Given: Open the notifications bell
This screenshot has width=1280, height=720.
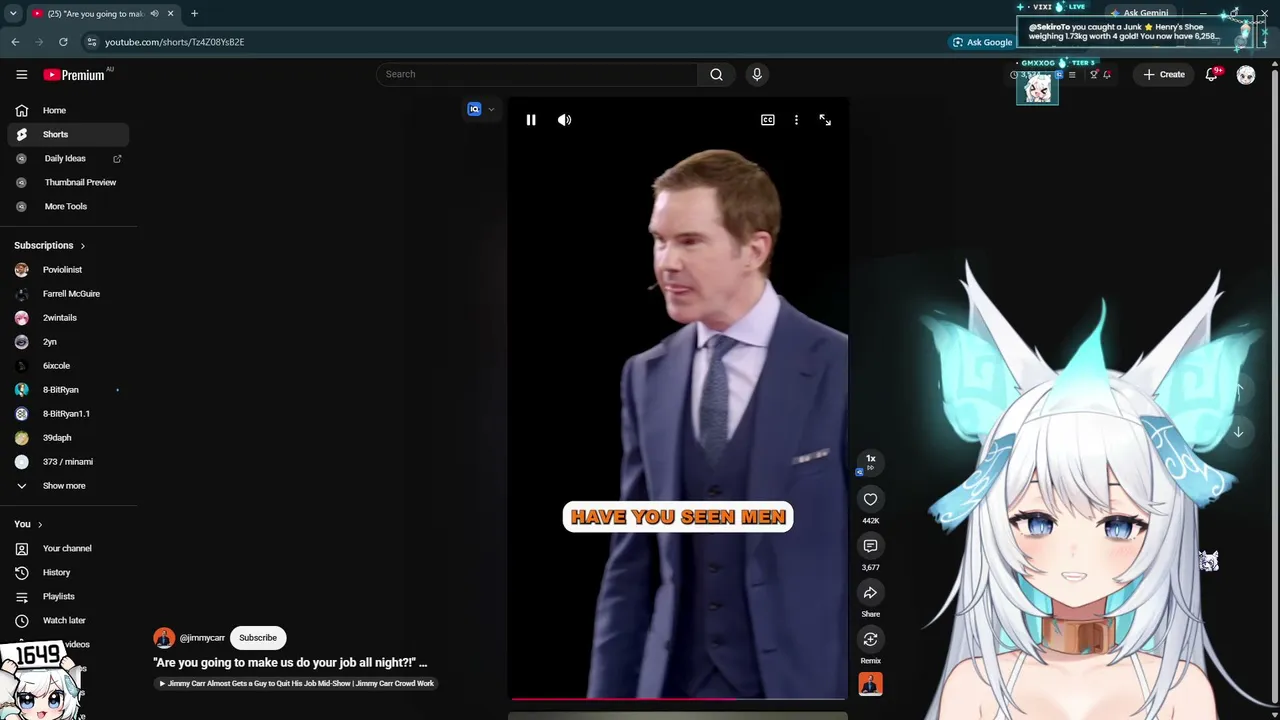Looking at the screenshot, I should 1212,74.
